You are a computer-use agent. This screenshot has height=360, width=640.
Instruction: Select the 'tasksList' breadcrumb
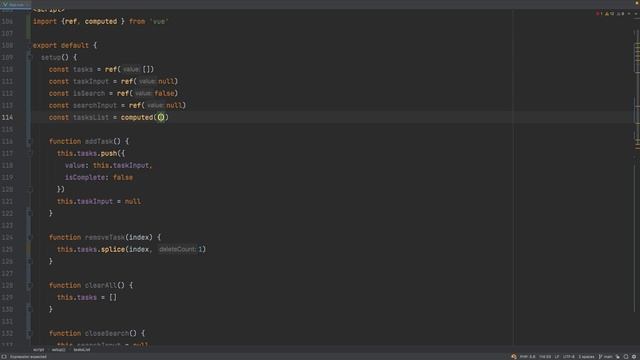pyautogui.click(x=82, y=349)
